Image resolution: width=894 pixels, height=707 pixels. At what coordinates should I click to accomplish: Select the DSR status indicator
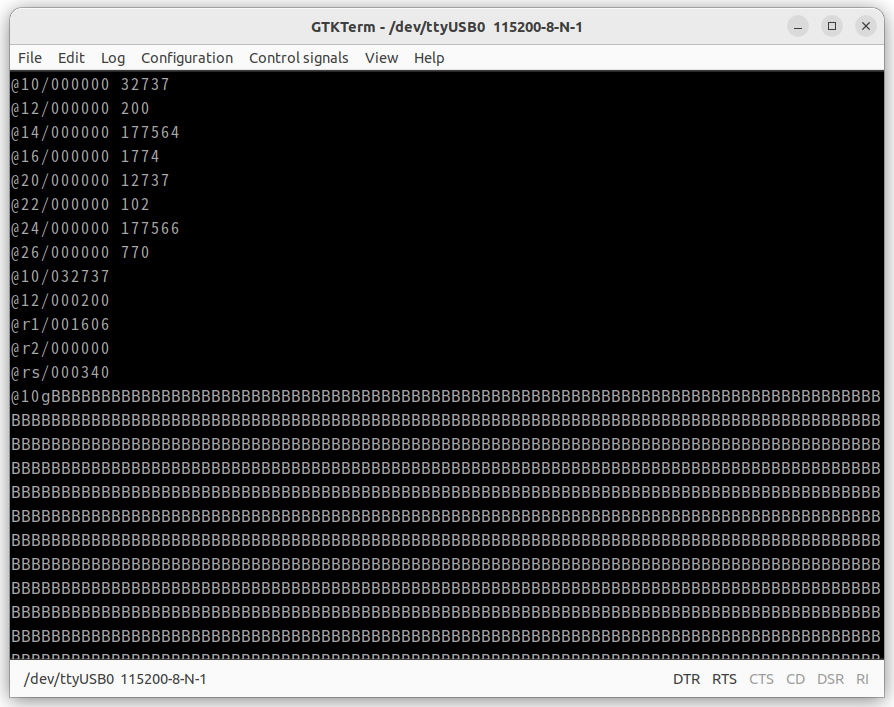coord(830,679)
